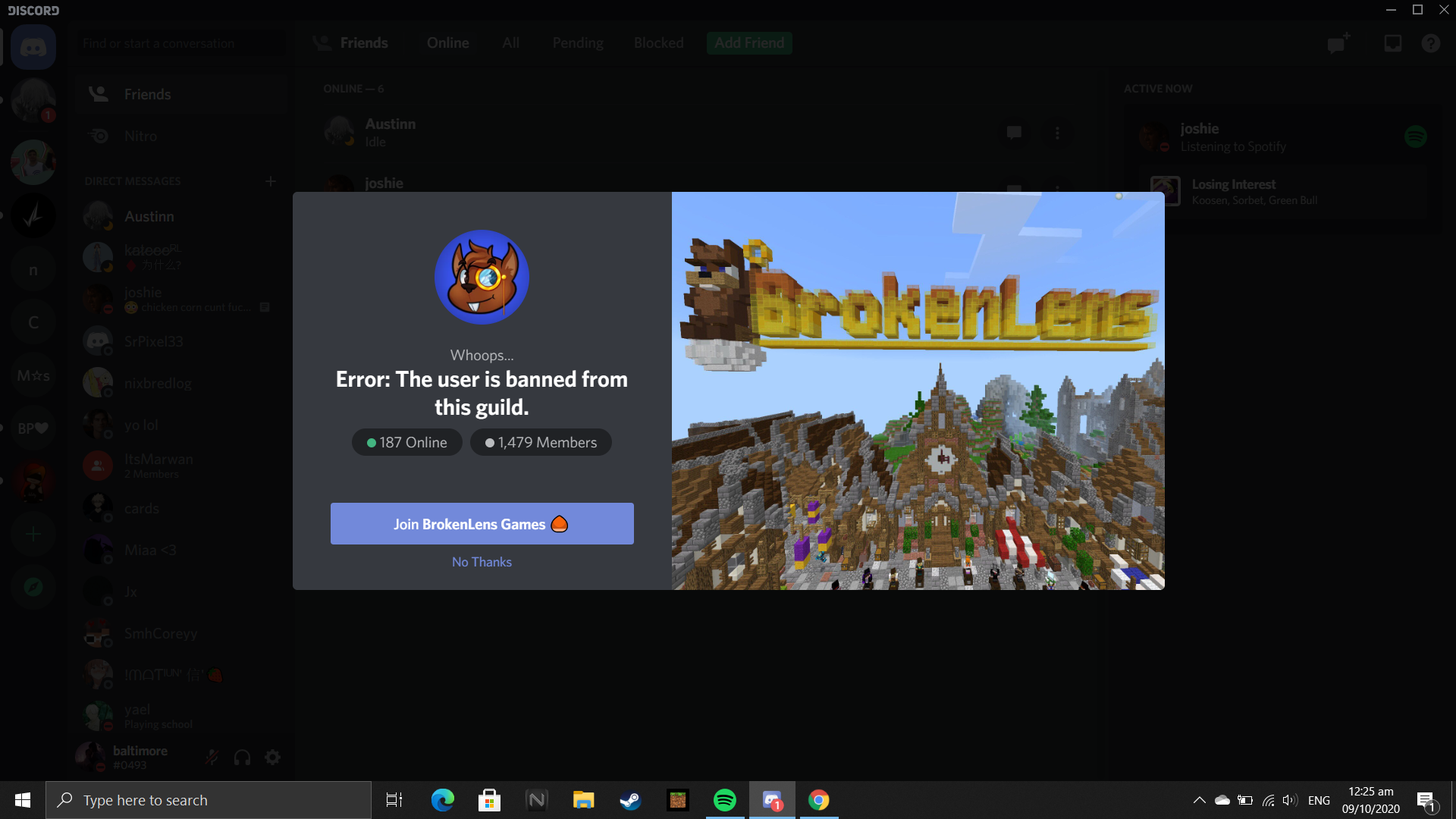This screenshot has height=819, width=1456.
Task: Open File Explorer from taskbar
Action: (x=583, y=800)
